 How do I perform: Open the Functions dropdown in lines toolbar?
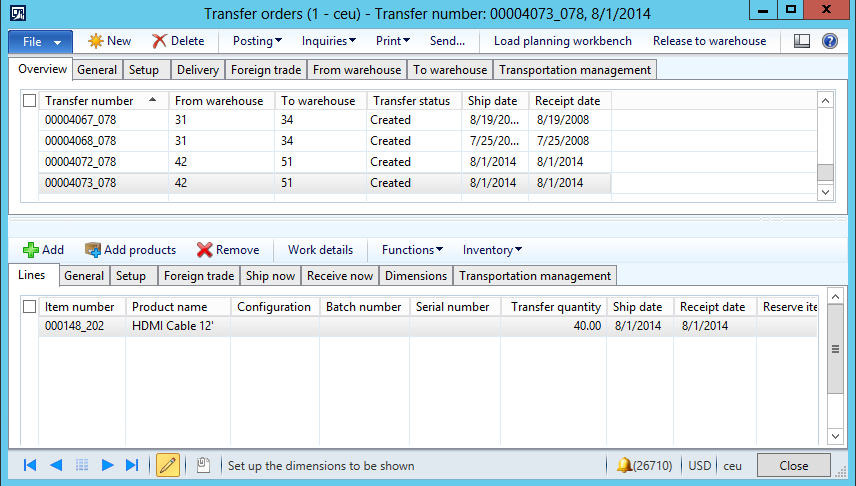[x=412, y=250]
